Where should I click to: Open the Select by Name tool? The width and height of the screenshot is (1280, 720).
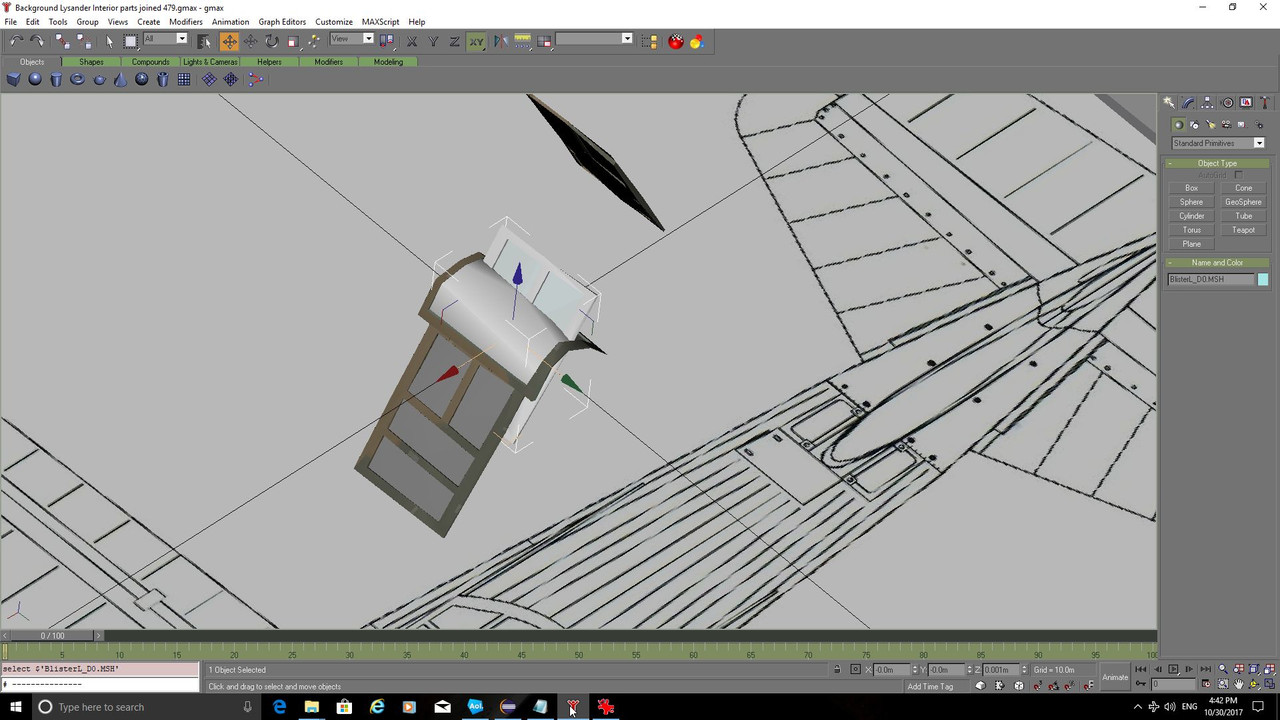click(204, 41)
